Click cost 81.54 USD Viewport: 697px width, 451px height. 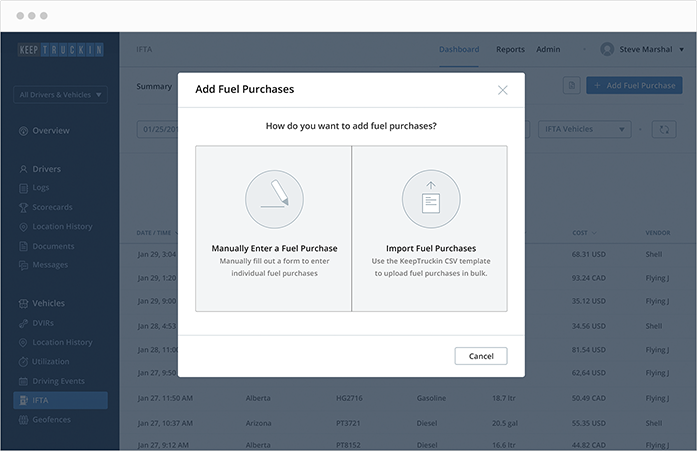click(589, 350)
